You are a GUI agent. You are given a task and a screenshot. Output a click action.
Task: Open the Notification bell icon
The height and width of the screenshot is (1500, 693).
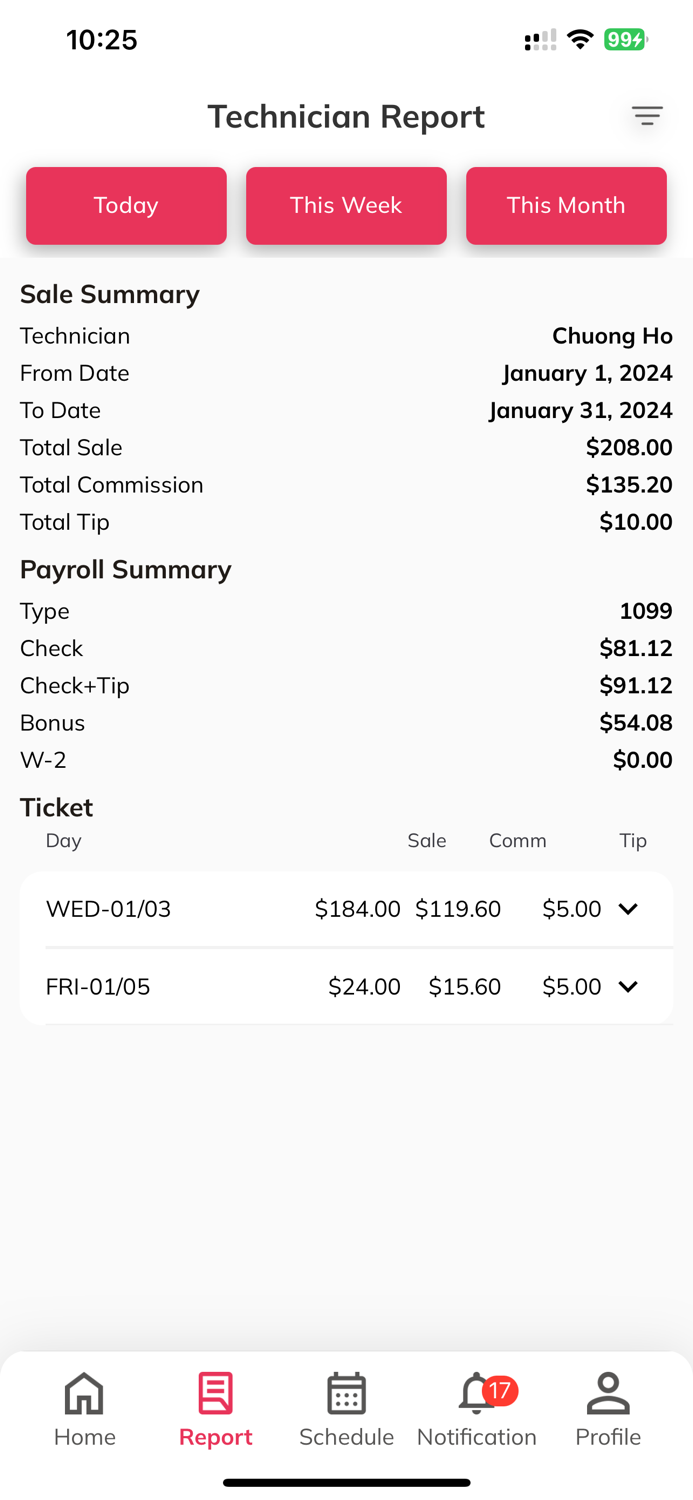click(474, 1395)
